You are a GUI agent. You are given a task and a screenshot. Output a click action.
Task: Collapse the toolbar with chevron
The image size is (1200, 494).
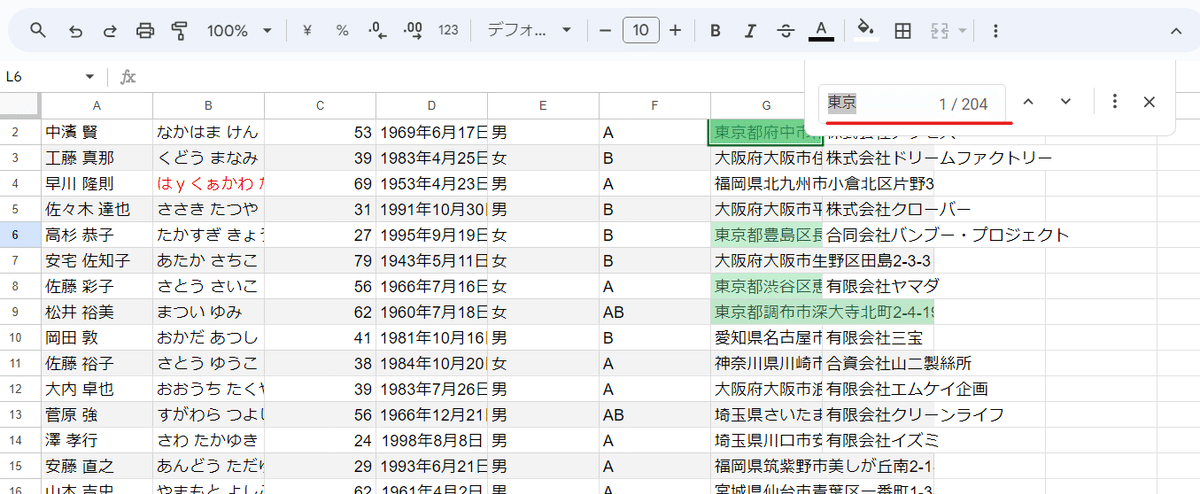tap(1175, 31)
